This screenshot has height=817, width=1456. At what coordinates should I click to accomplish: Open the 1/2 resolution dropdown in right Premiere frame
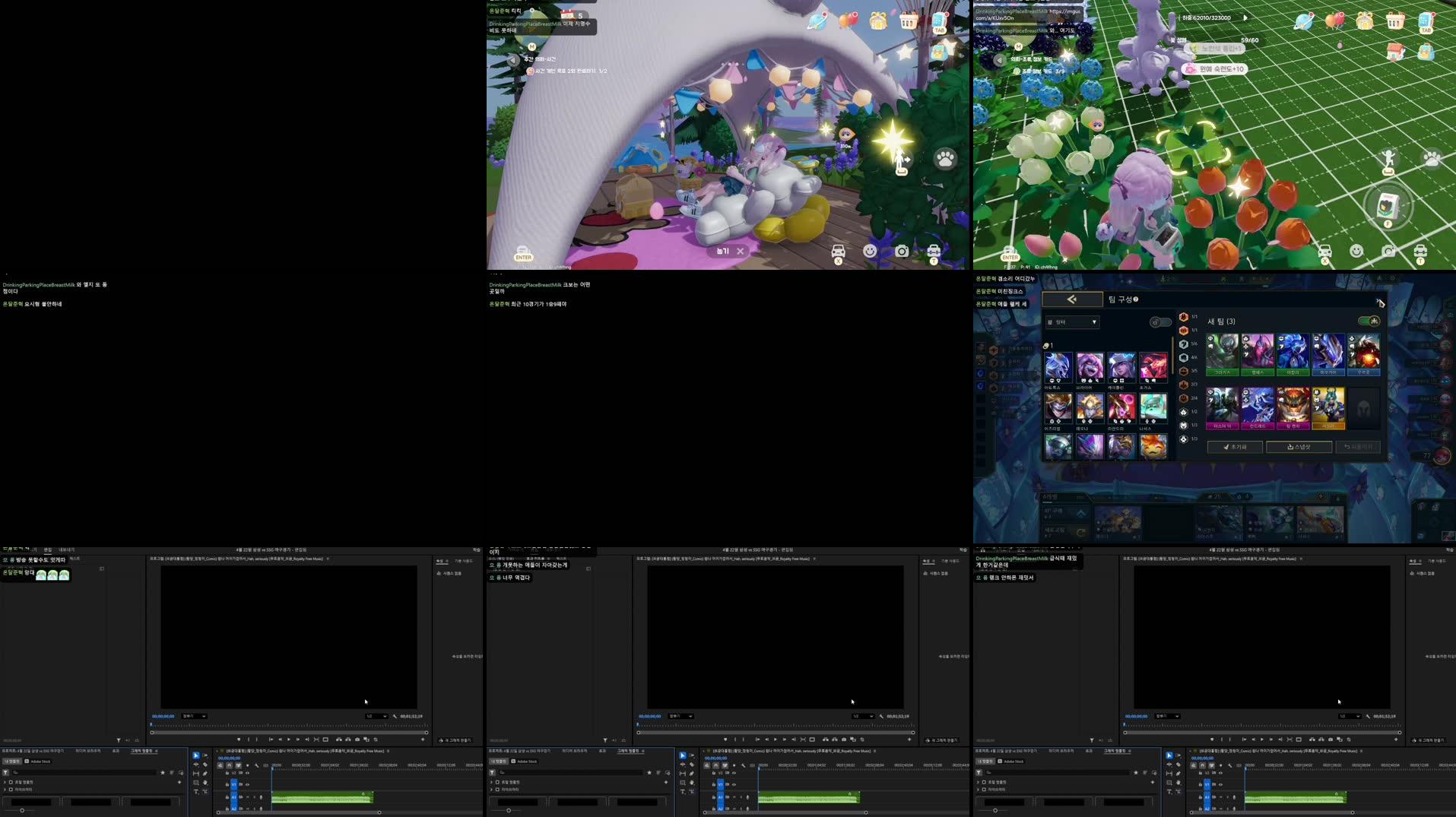(x=1350, y=716)
